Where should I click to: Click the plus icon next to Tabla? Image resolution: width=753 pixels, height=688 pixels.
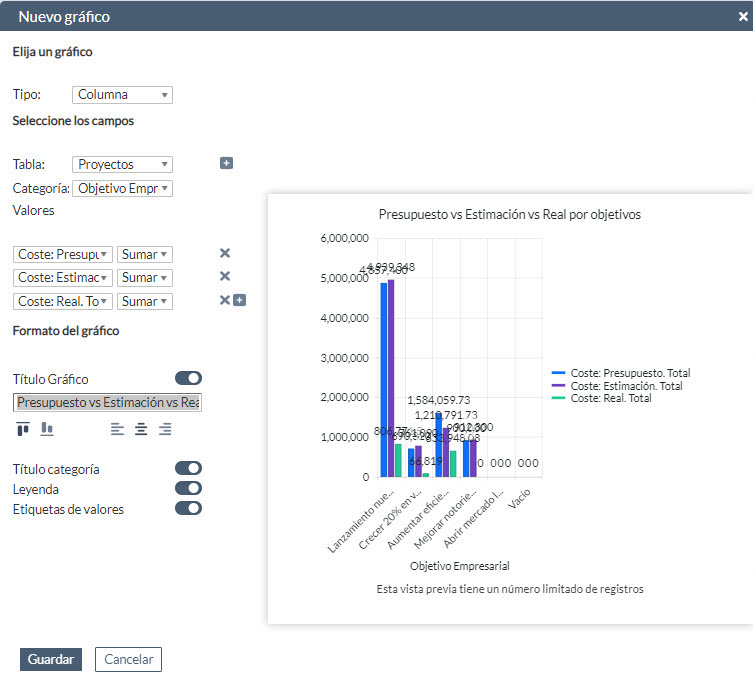pos(226,163)
